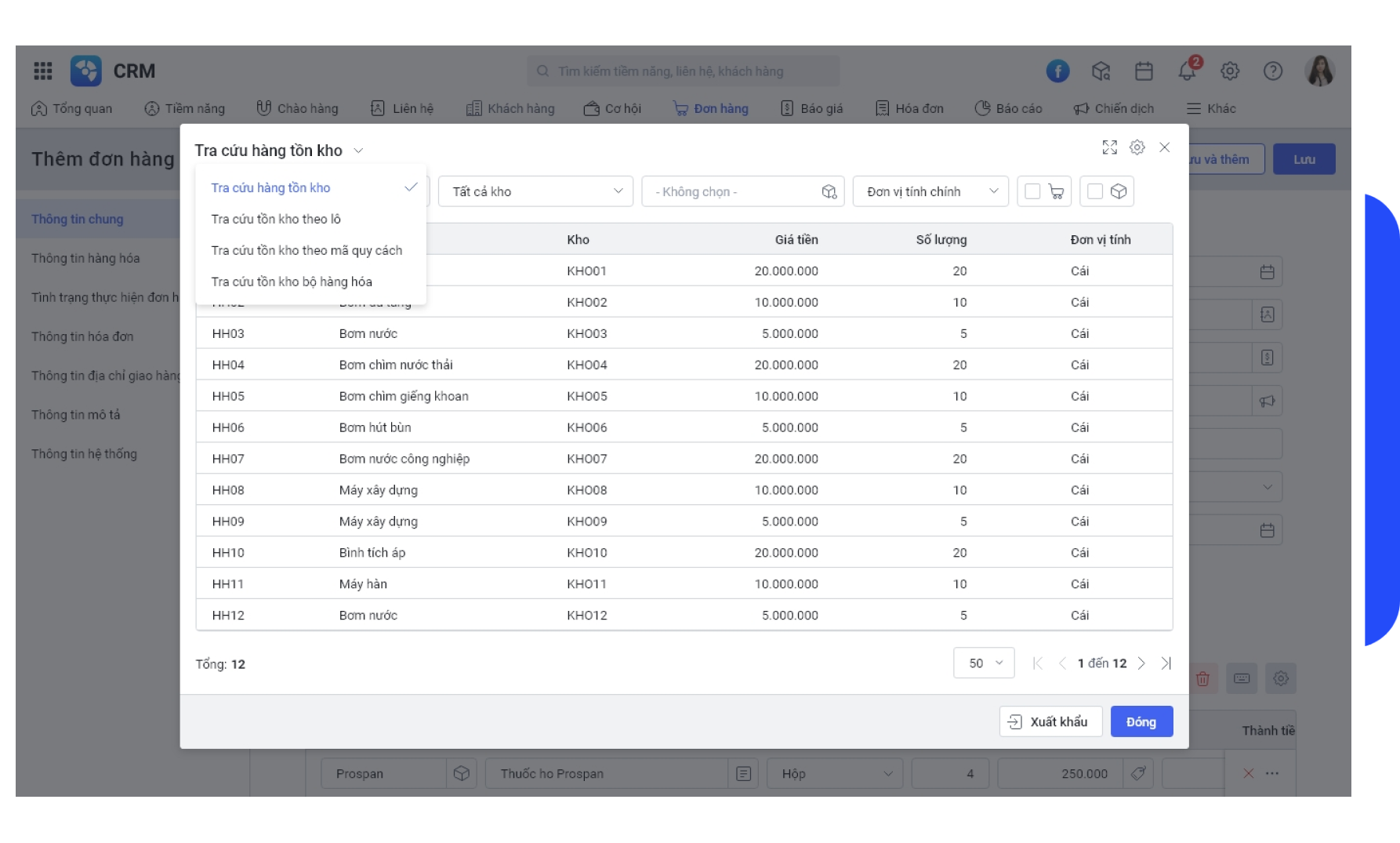Click the package box icon in top bar
Screen dimensions: 1400x843
(1101, 71)
